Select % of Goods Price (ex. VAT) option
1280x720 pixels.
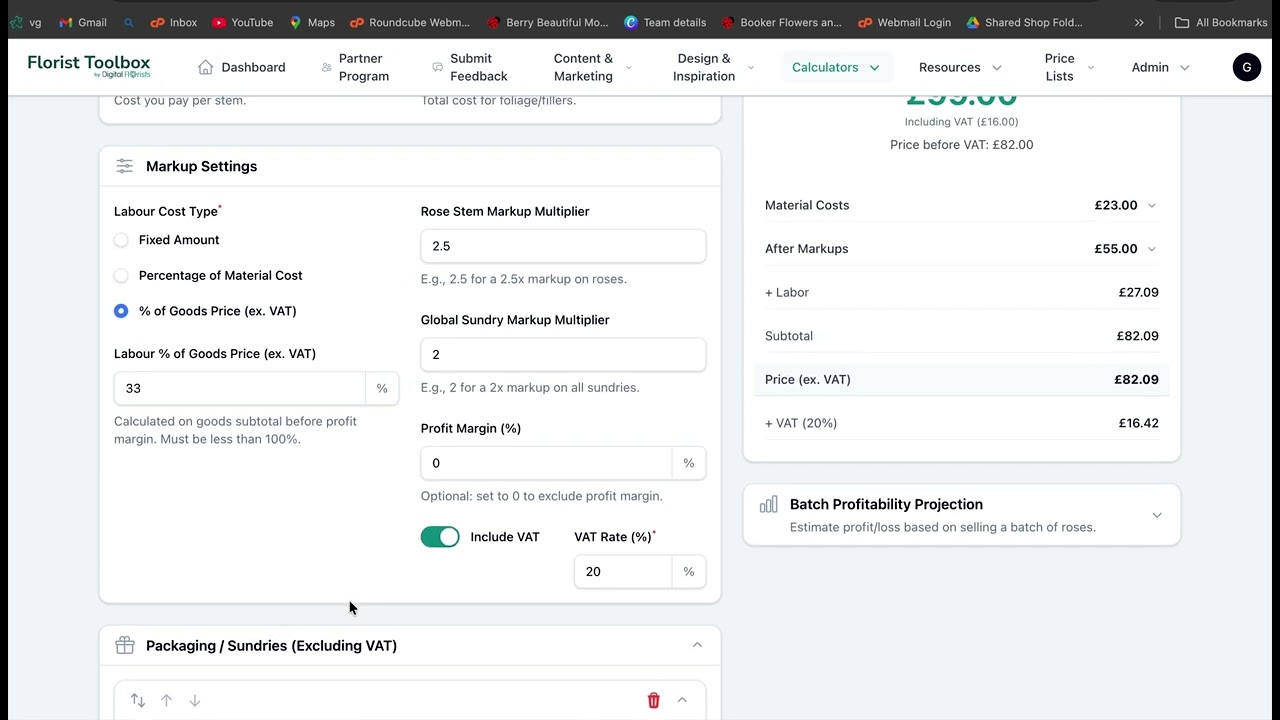(121, 311)
